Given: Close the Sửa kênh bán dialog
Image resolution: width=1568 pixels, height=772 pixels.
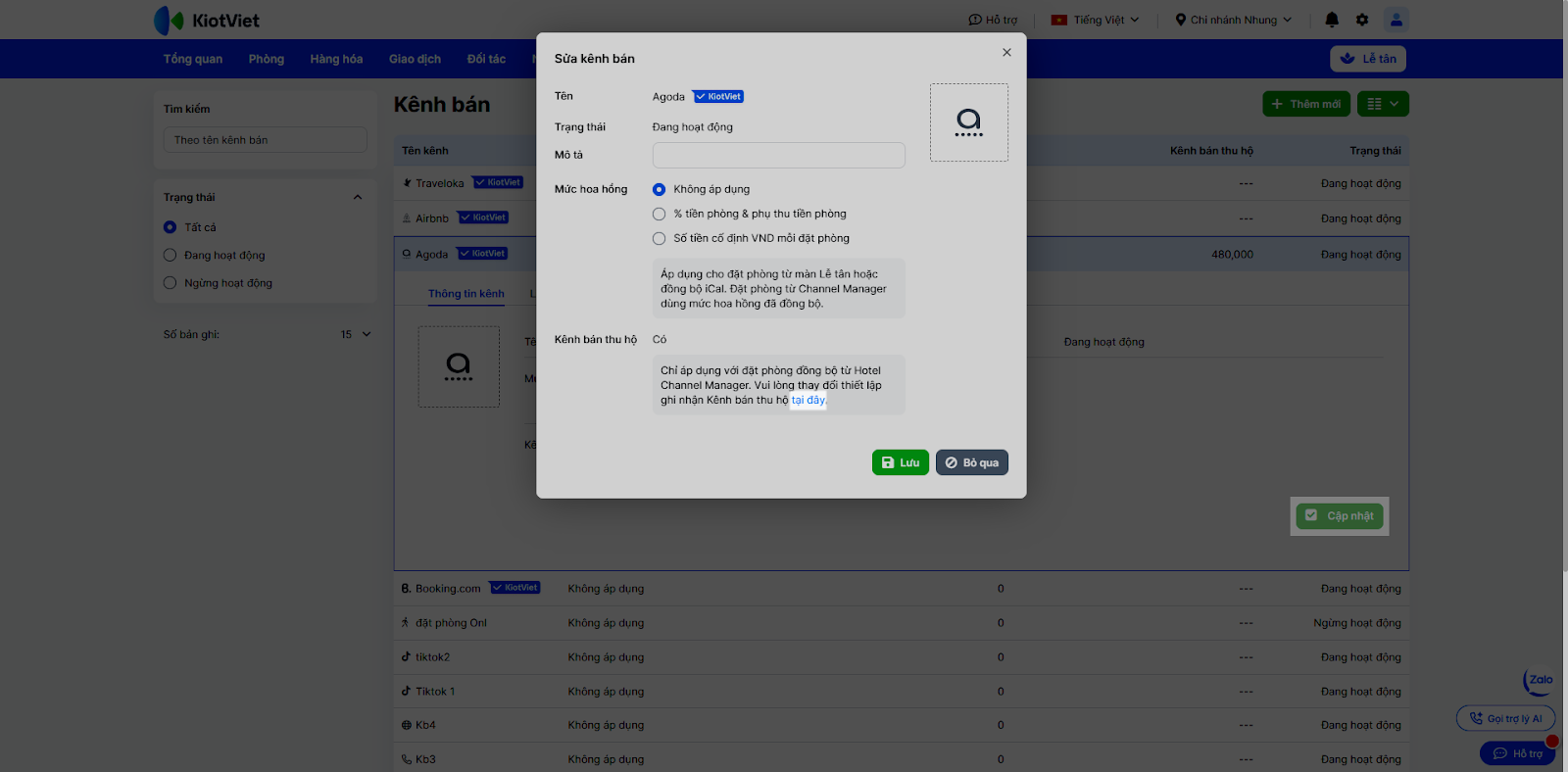Looking at the screenshot, I should click(1006, 53).
